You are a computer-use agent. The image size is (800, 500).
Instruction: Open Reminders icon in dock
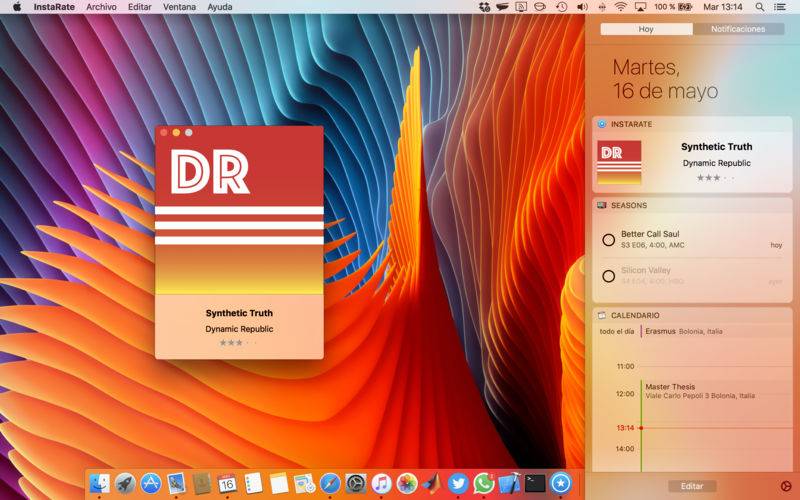point(253,483)
